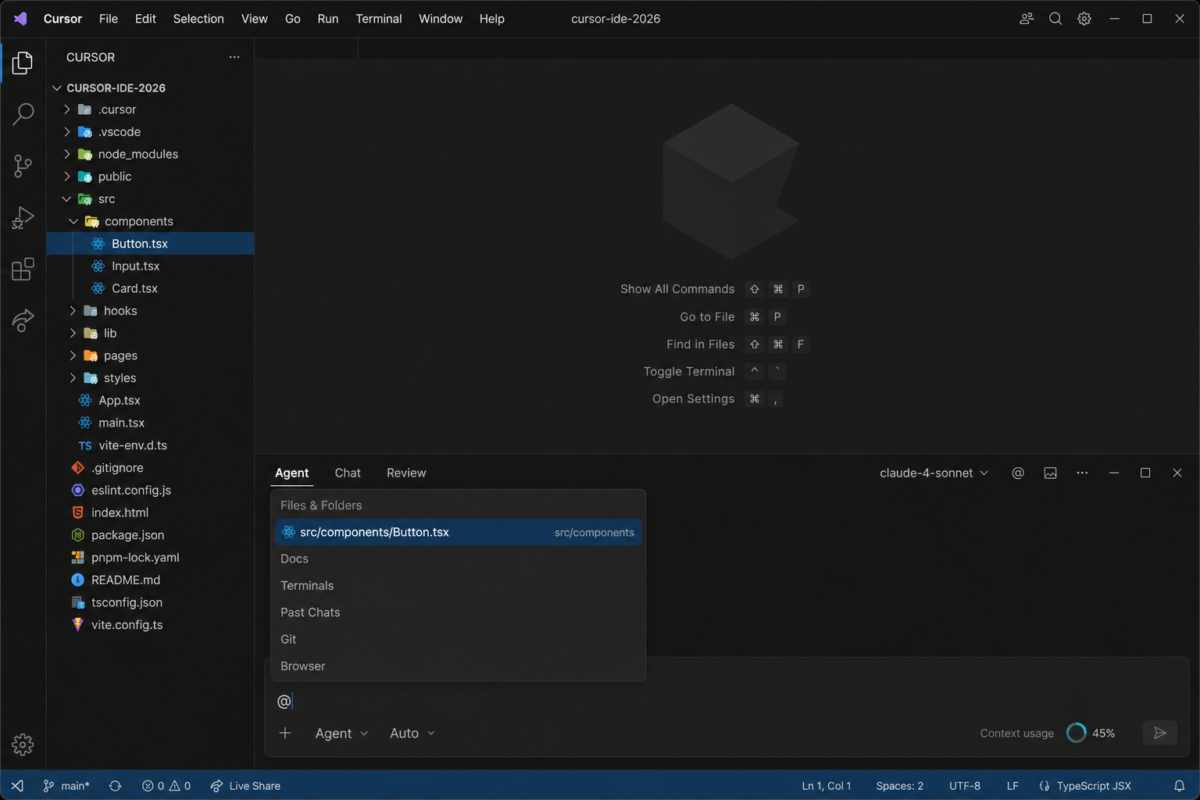Open settings gear in the title bar
Screen dimensions: 1200x800
click(x=1084, y=19)
